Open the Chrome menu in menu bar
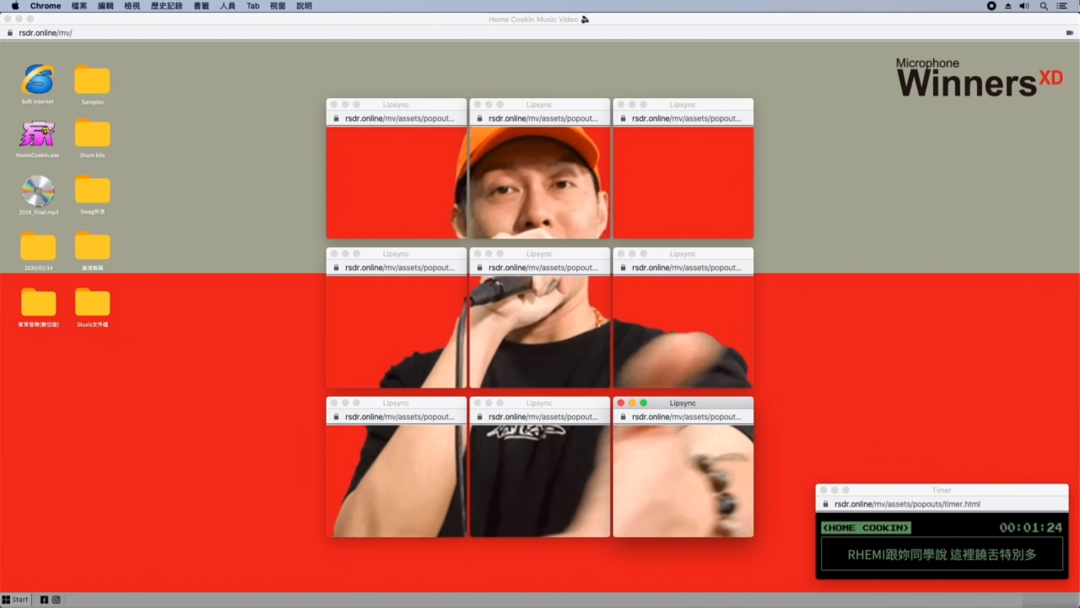Screen dimensions: 1080x608 (45, 6)
